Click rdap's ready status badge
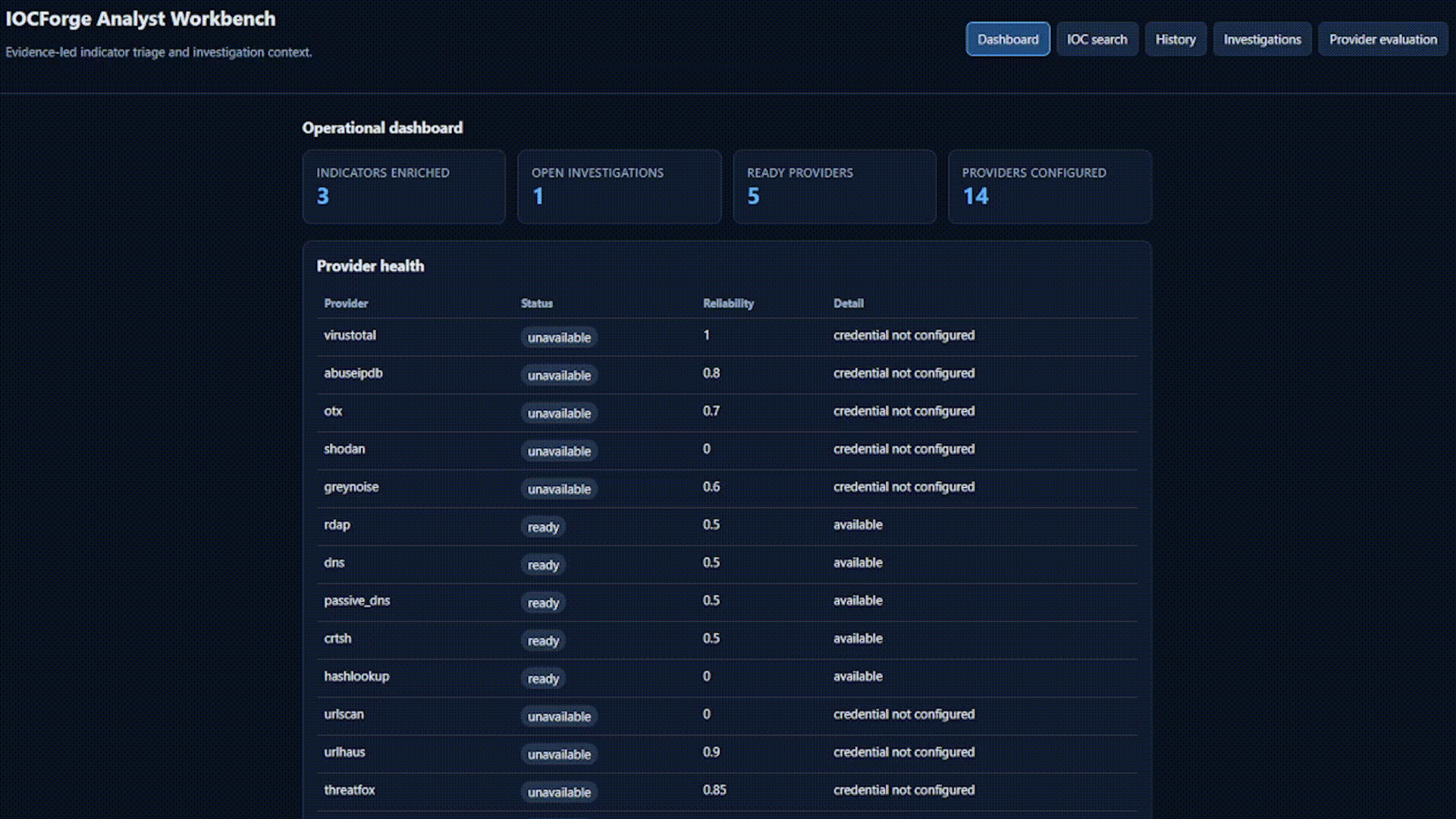 543,527
